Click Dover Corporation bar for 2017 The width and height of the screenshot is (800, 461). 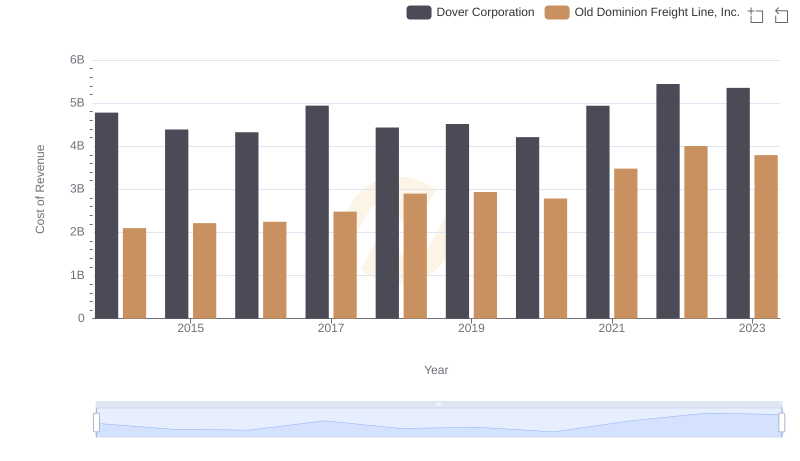point(317,212)
